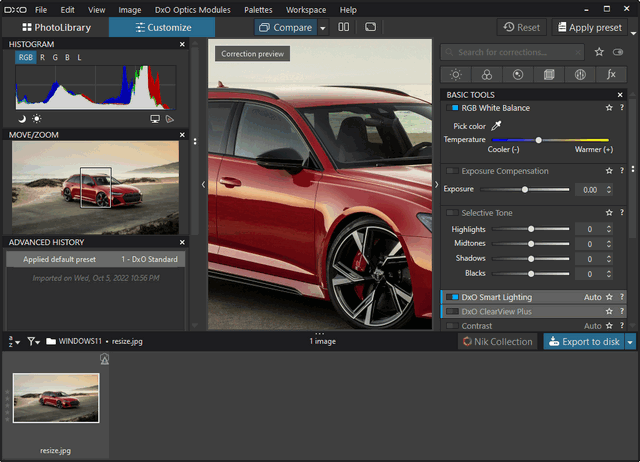Open the fx effects palette tab

(x=610, y=74)
